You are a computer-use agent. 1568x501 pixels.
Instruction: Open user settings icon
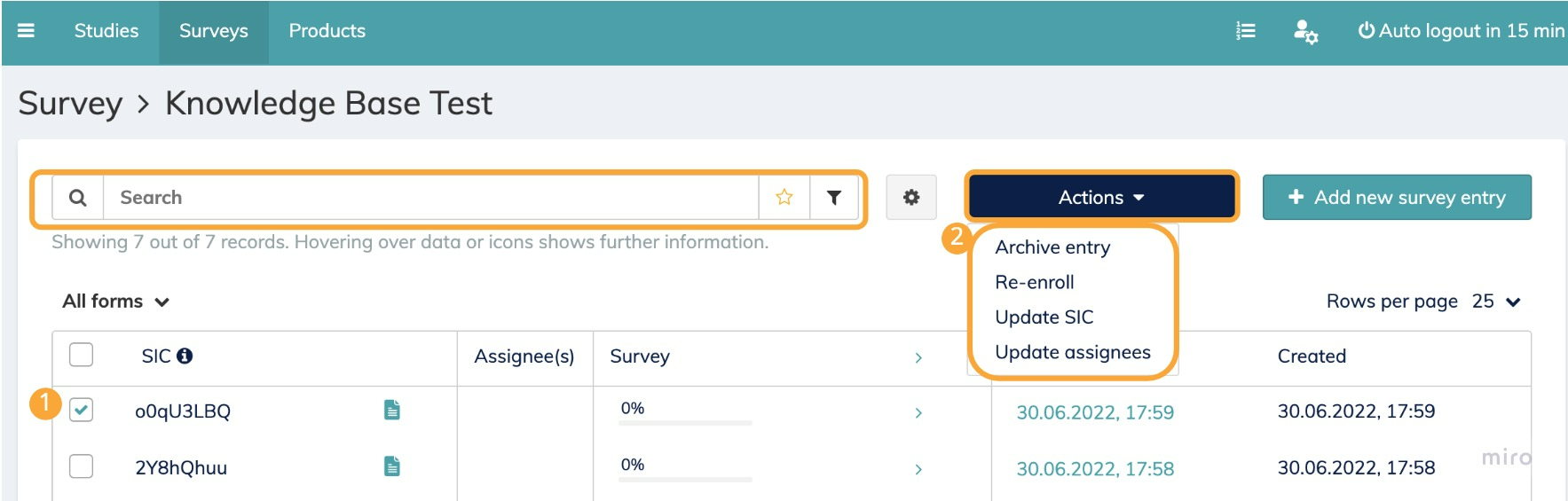(1304, 32)
